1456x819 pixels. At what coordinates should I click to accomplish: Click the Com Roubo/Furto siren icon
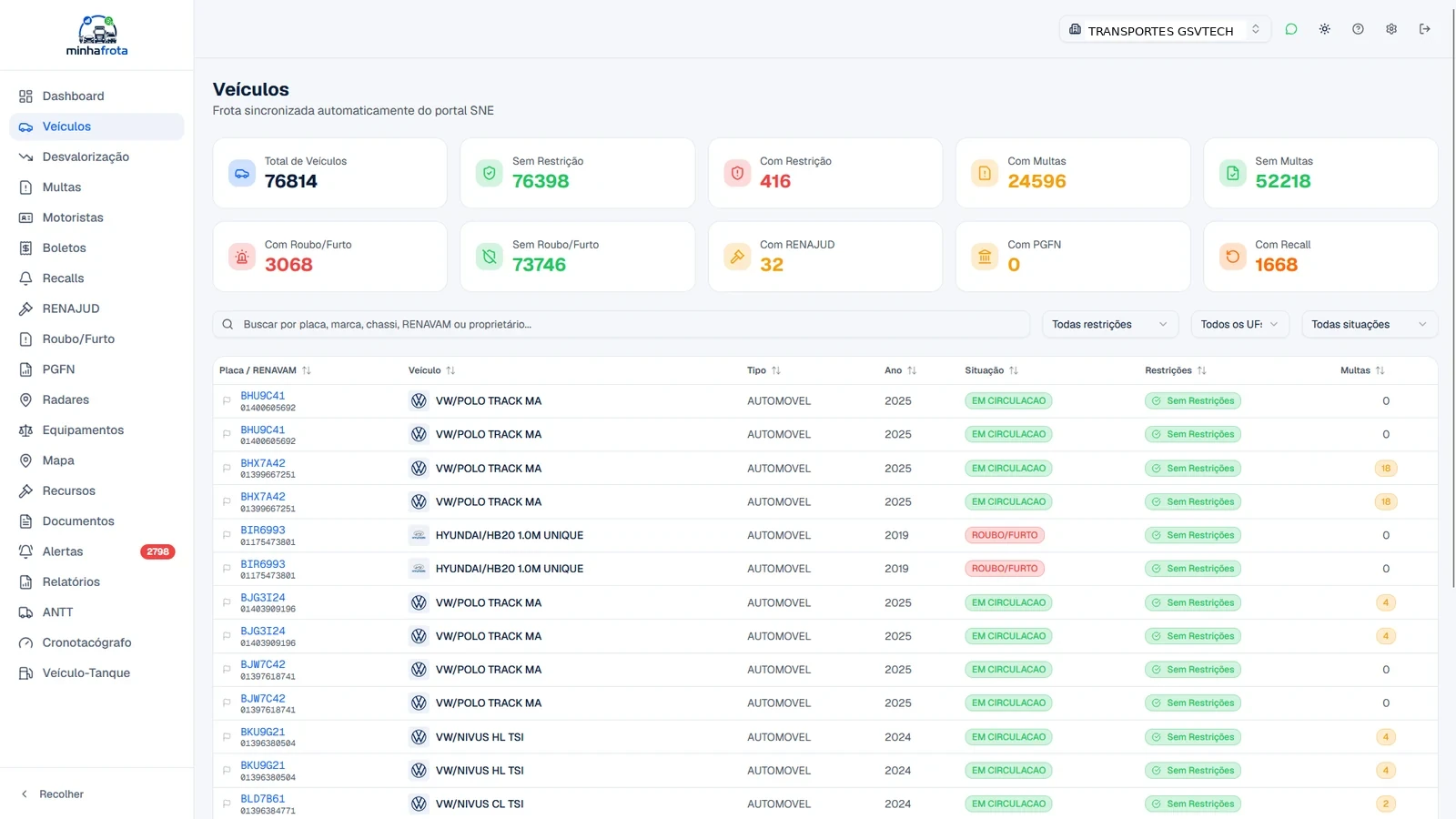pos(242,257)
